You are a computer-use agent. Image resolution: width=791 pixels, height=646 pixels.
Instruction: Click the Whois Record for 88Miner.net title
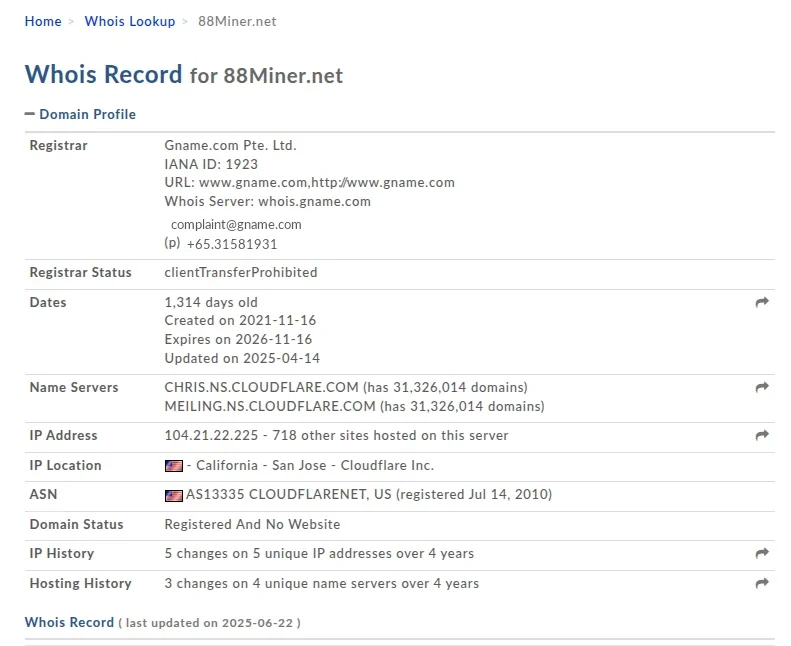point(184,75)
